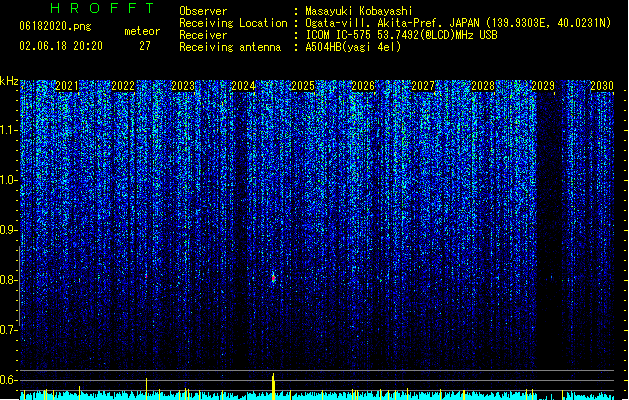This screenshot has height=400, width=629.
Task: Select the observer name Masayuki Kobayashi
Action: click(359, 11)
